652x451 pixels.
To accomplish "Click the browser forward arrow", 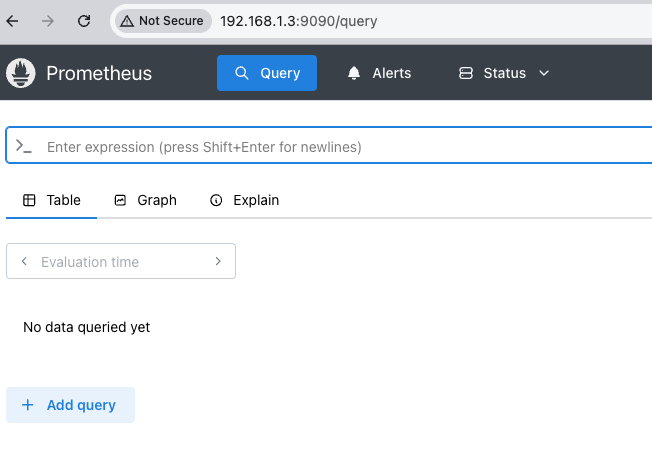I will (x=49, y=20).
